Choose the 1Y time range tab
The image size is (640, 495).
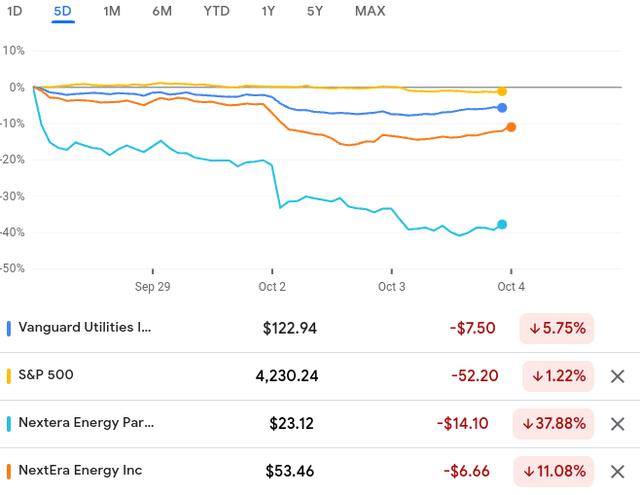tap(268, 11)
